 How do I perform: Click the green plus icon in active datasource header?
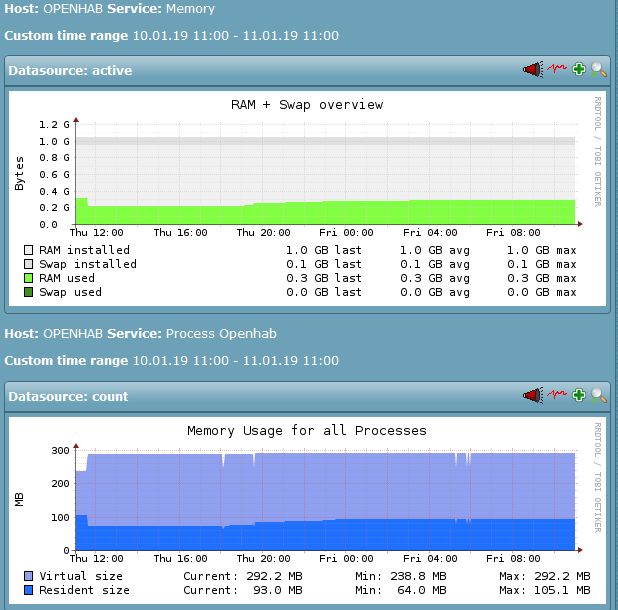point(579,70)
